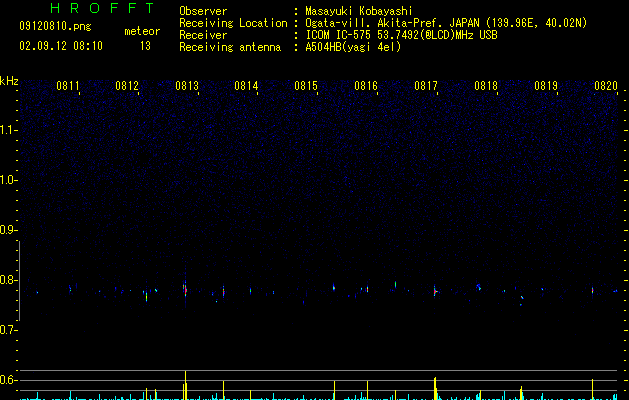Screen dimensions: 629x400
Task: Select observer name Masayuki Kobayashi
Action: click(359, 11)
